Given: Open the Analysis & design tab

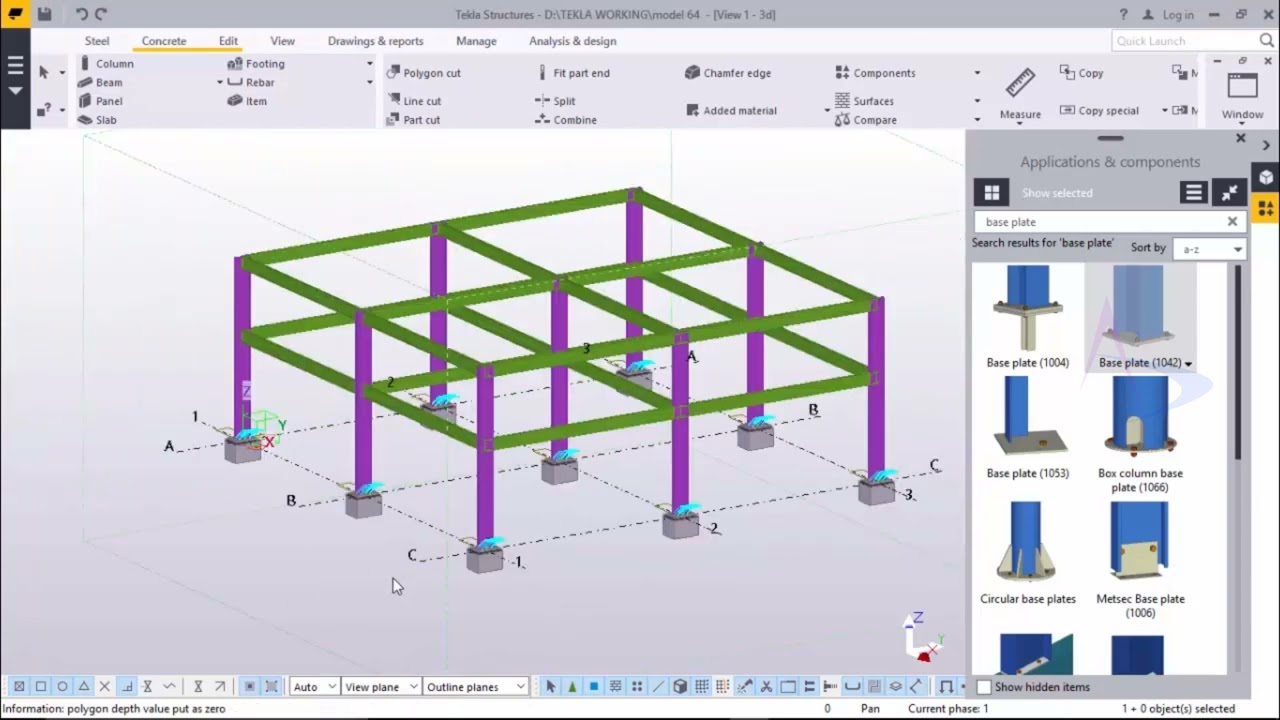Looking at the screenshot, I should coord(572,41).
